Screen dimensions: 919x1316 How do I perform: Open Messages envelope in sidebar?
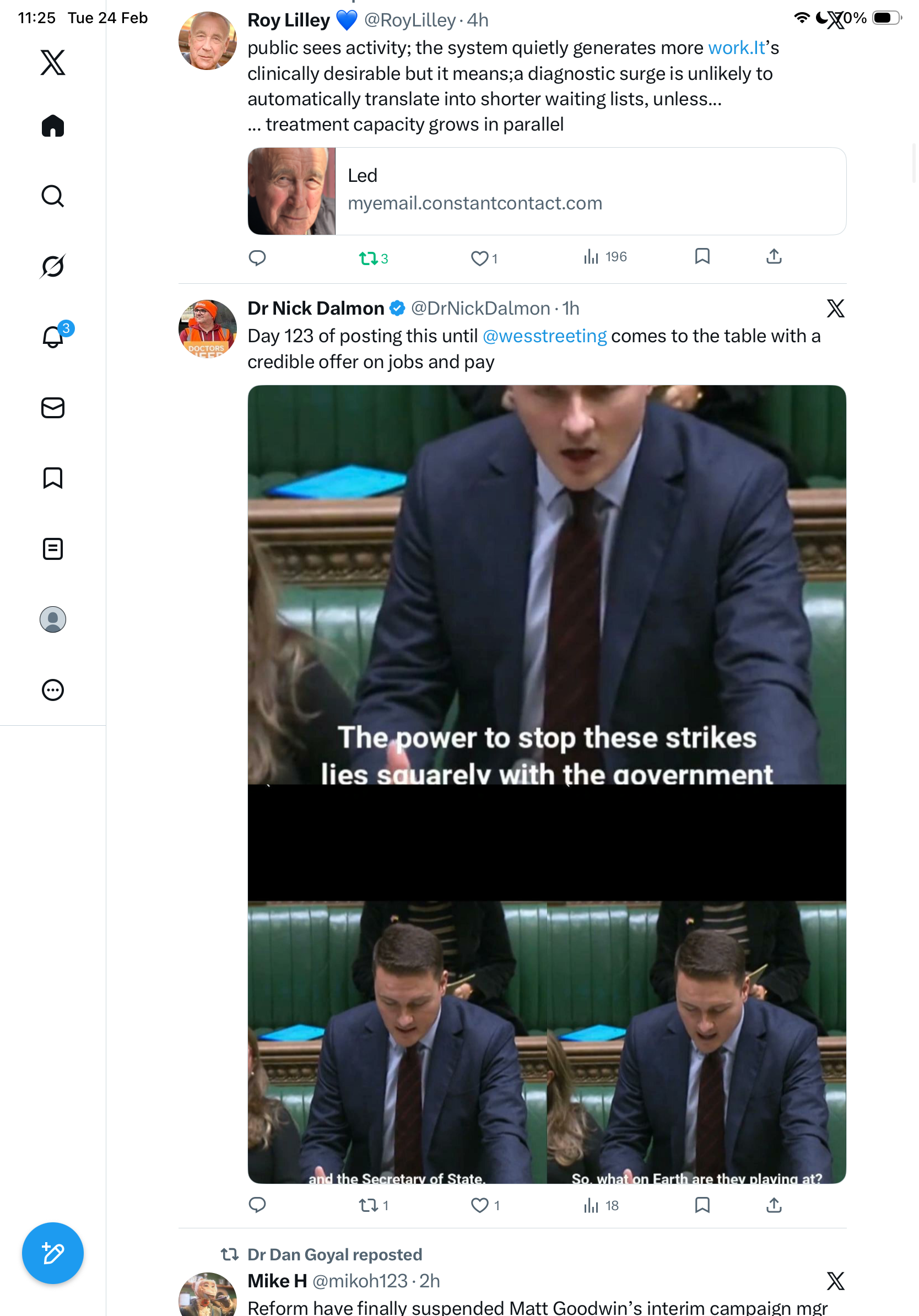(x=53, y=407)
